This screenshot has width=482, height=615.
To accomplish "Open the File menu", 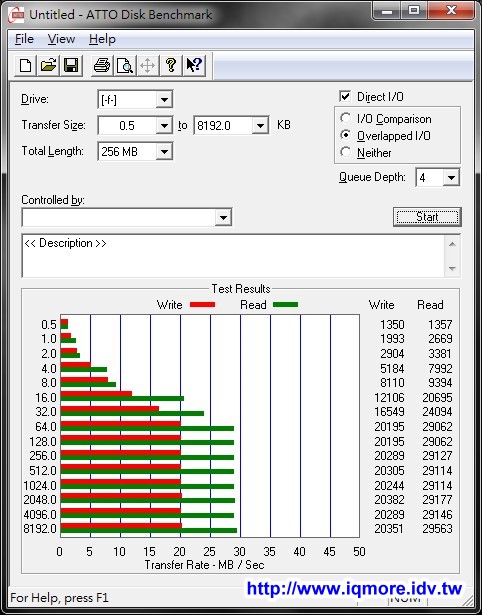I will pos(24,39).
